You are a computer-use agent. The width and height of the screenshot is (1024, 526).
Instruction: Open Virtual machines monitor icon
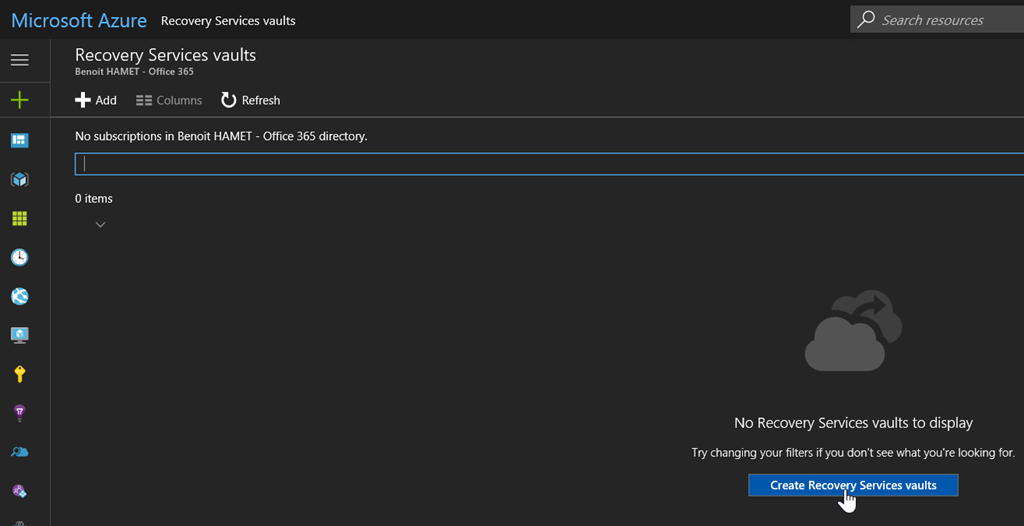click(x=19, y=335)
